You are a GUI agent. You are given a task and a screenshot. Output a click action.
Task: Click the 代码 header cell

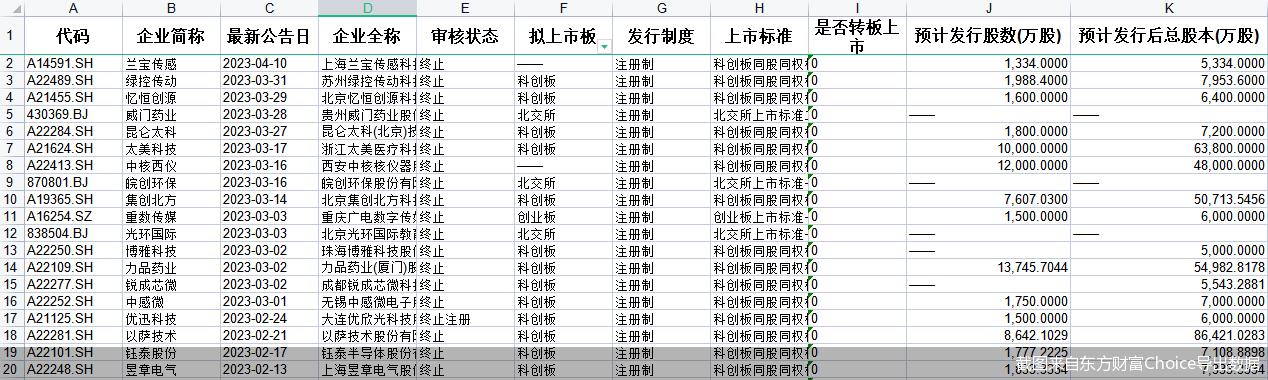click(72, 36)
